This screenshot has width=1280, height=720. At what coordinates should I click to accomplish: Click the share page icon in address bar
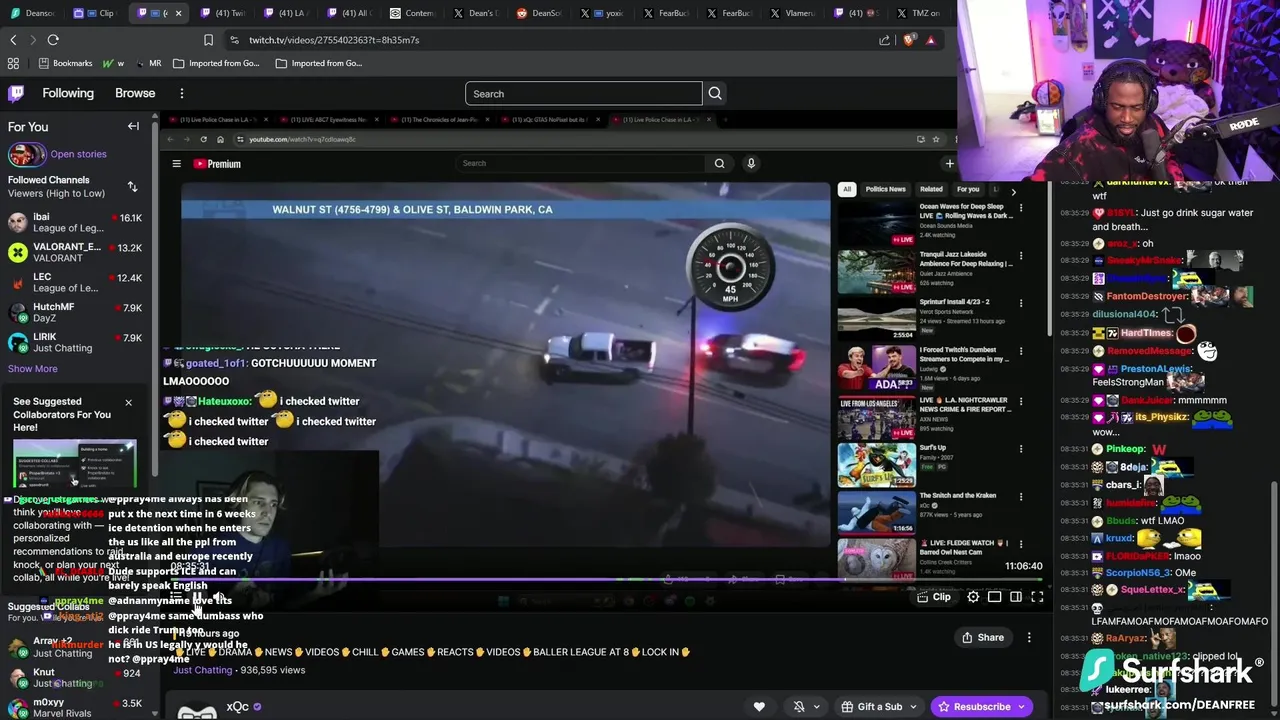884,40
